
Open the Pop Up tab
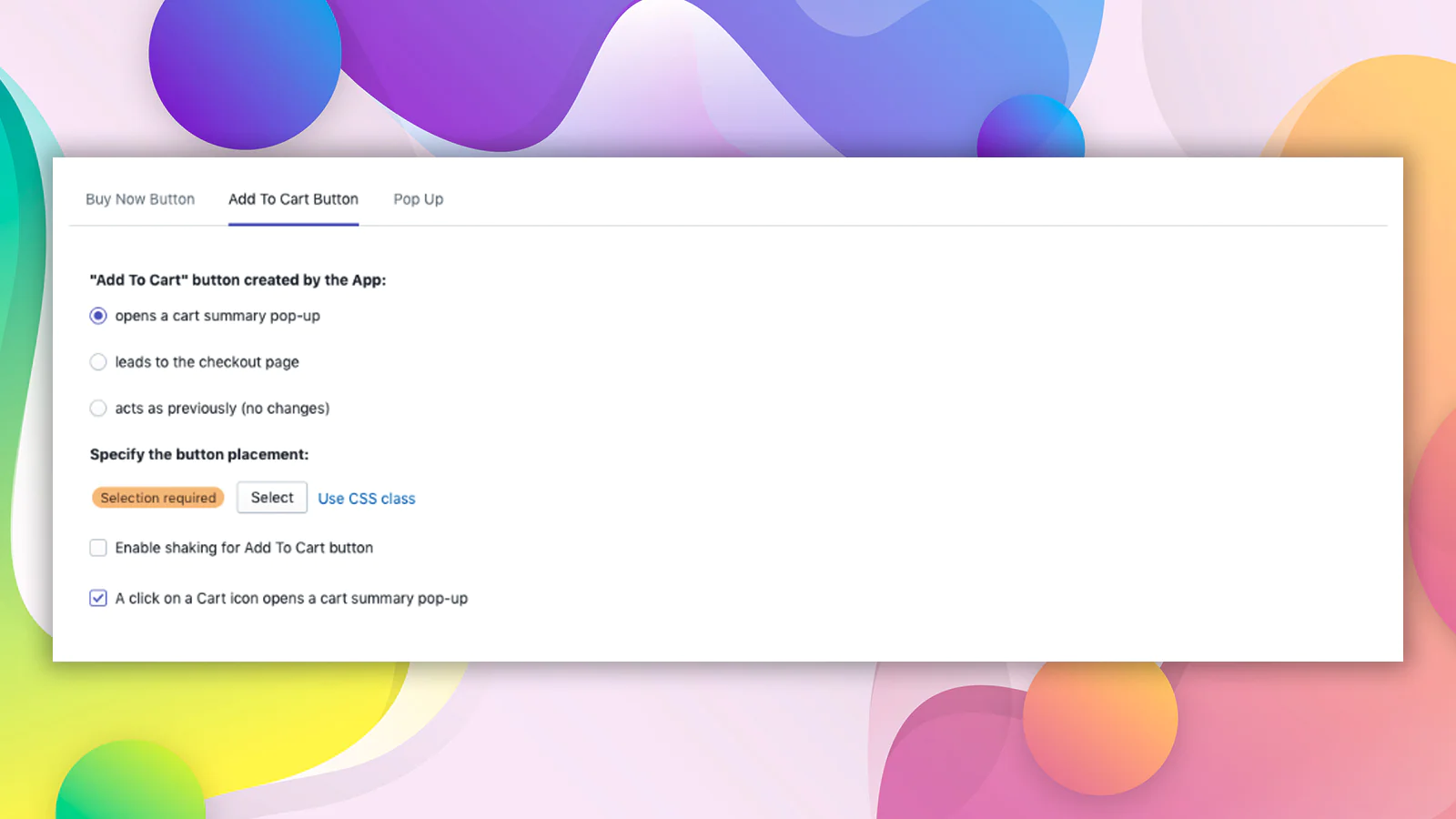(x=419, y=199)
